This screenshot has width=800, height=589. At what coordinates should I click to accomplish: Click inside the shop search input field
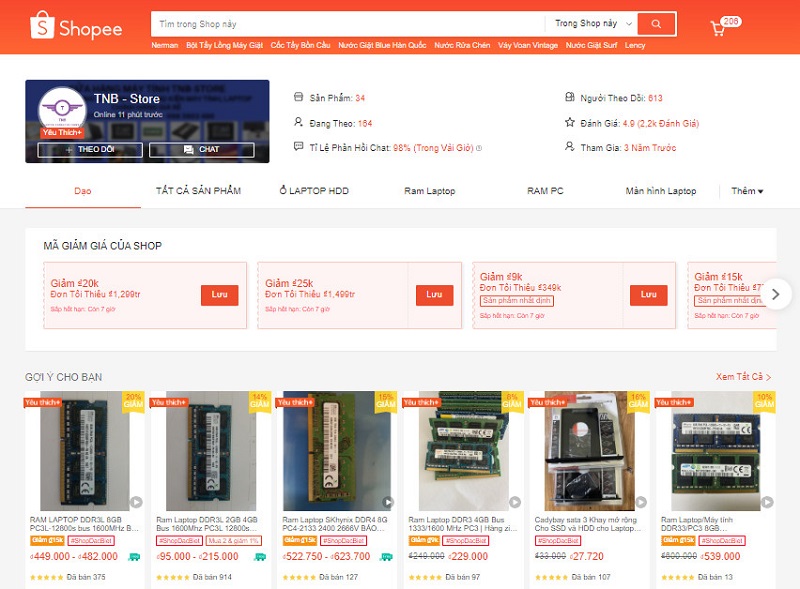345,23
